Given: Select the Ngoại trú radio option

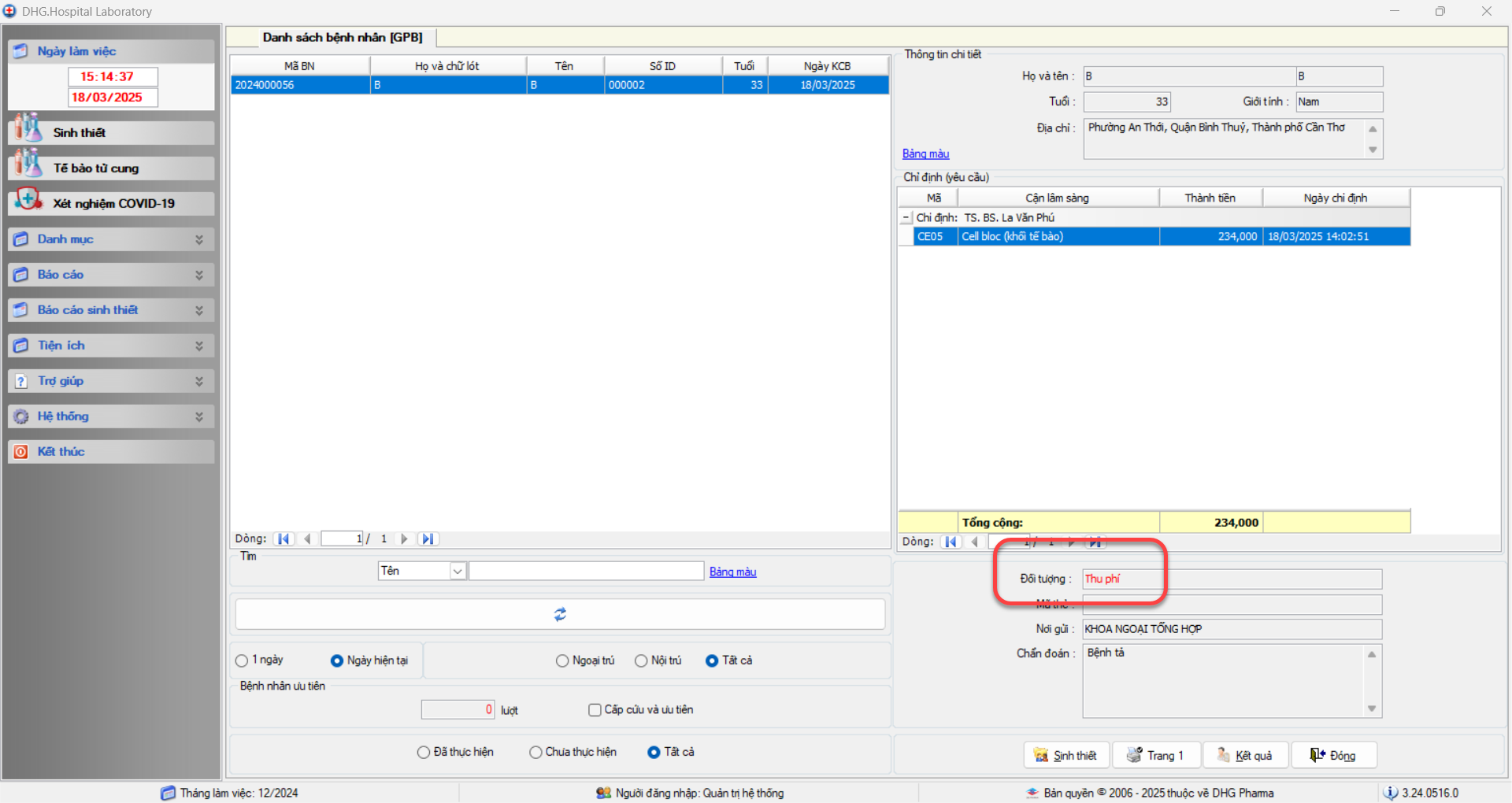Looking at the screenshot, I should [562, 661].
